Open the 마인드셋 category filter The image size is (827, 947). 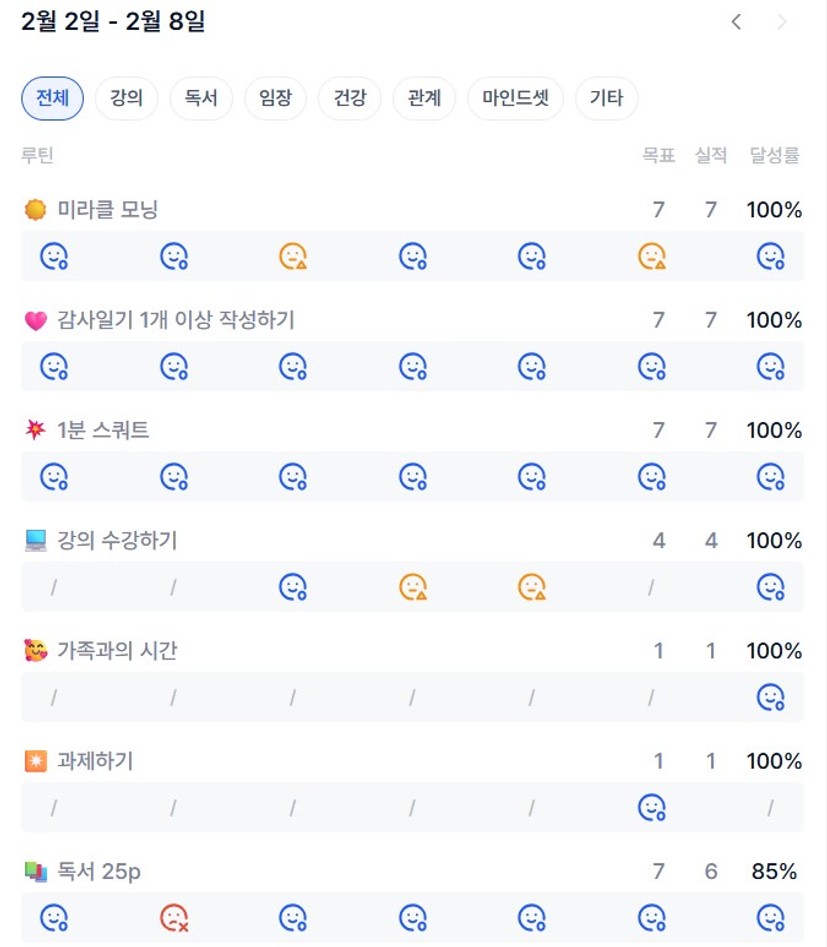pos(515,99)
